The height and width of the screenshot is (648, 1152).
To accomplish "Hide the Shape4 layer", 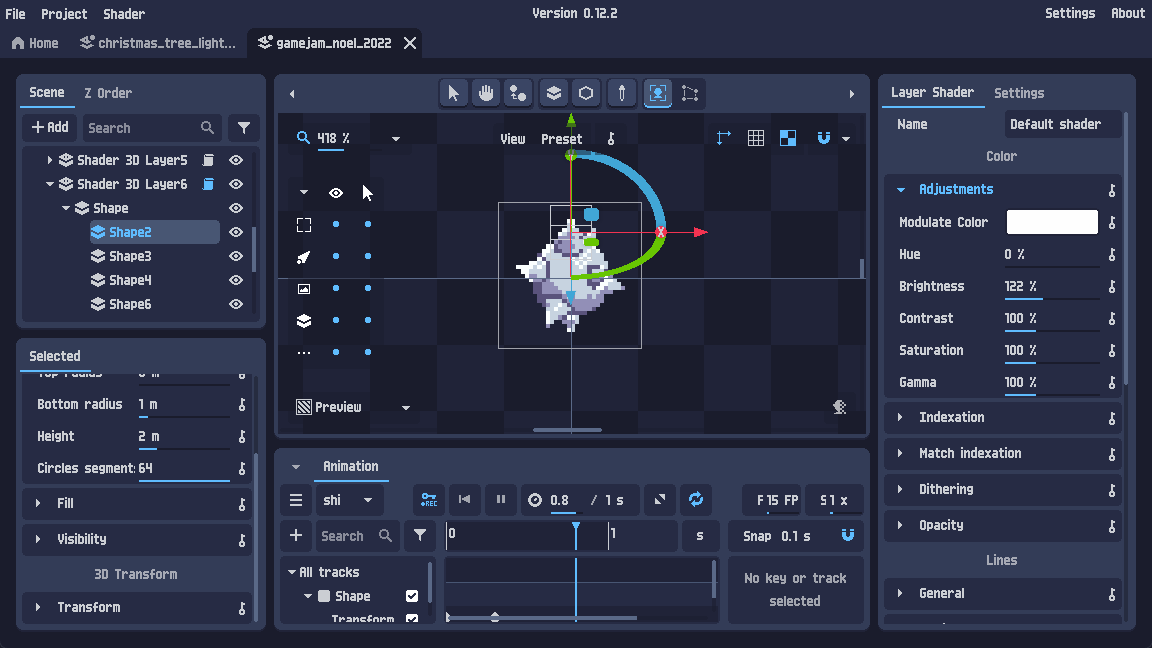I will [236, 280].
